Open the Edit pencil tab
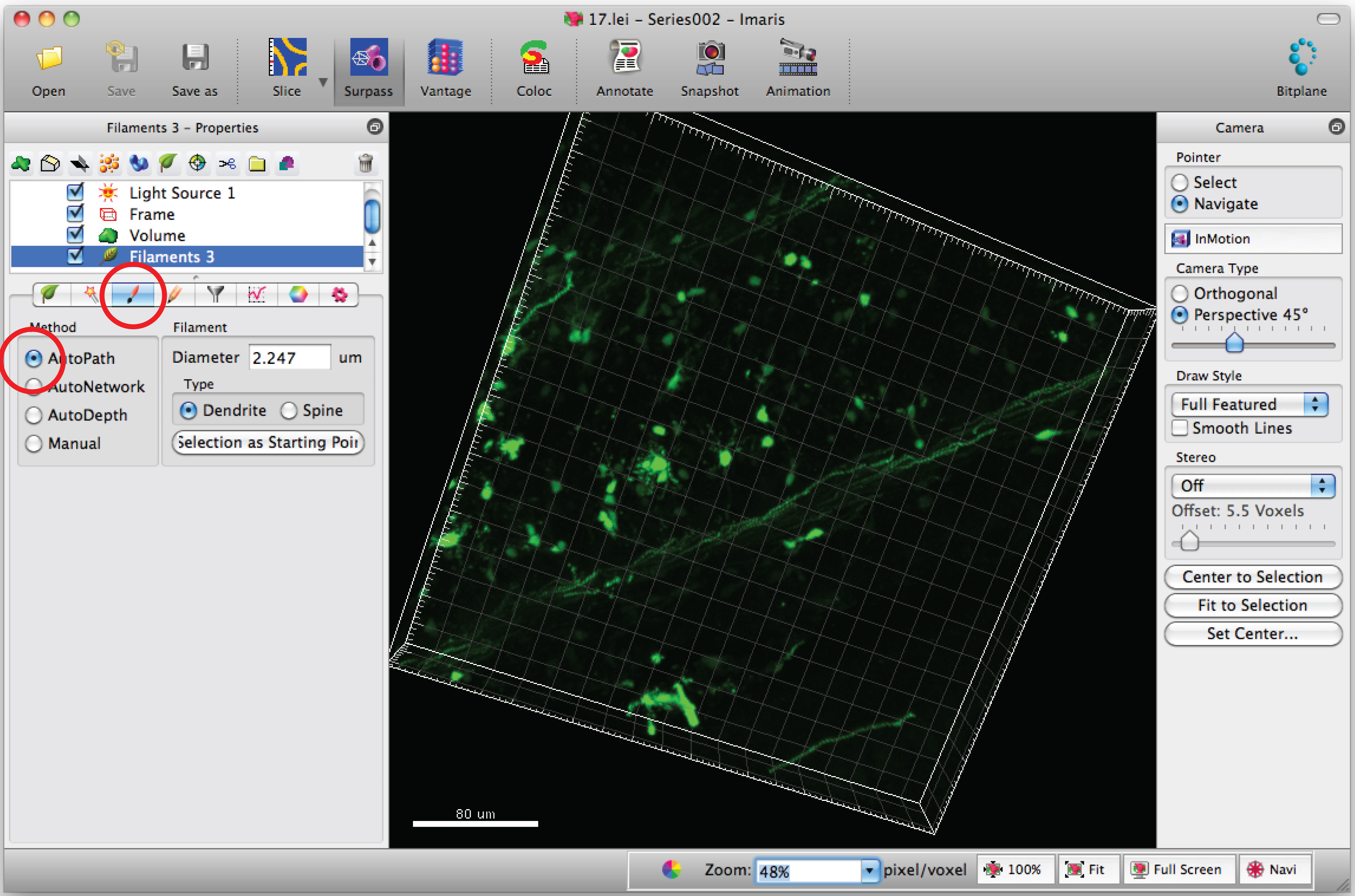 (174, 294)
